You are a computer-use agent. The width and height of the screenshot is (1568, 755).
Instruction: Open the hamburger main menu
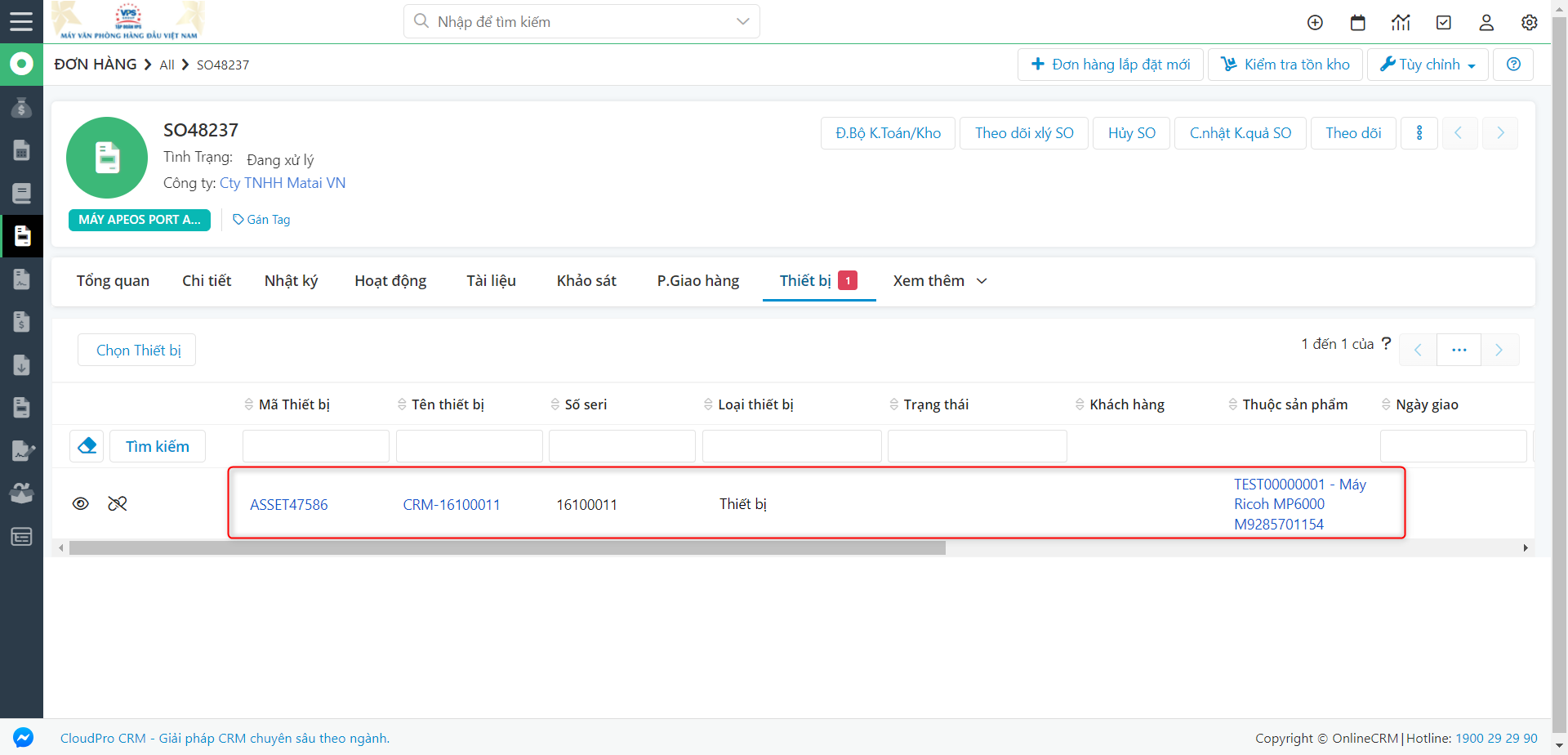tap(21, 21)
